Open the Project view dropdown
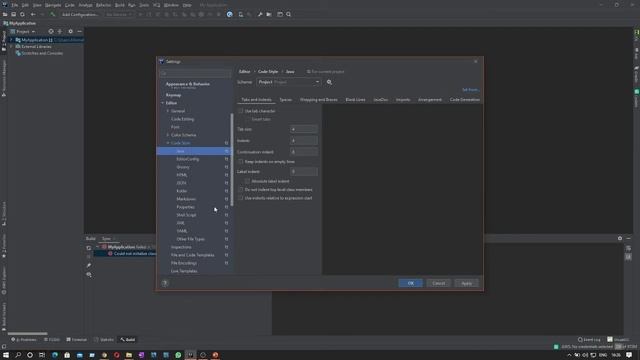Image resolution: width=640 pixels, height=360 pixels. (23, 31)
